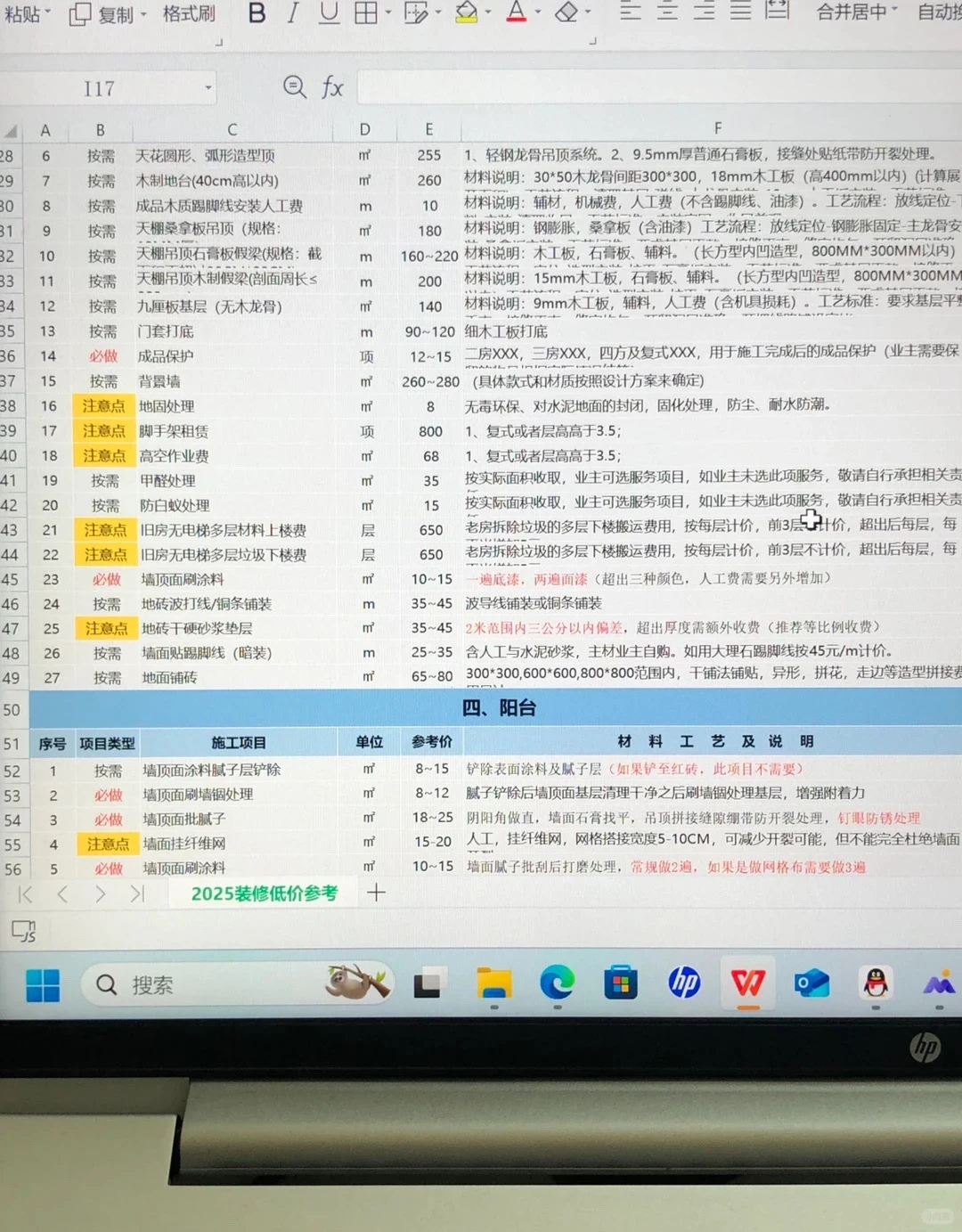Use the fill color bucket icon
The width and height of the screenshot is (962, 1232).
(464, 13)
